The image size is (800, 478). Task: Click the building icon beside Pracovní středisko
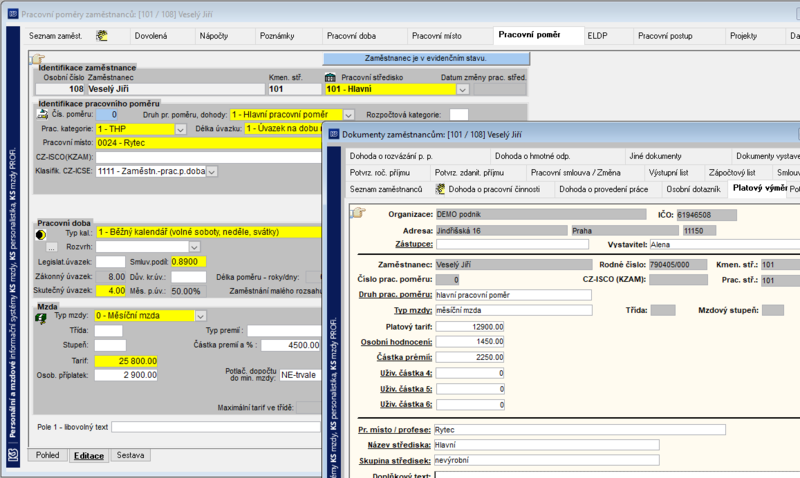(330, 78)
